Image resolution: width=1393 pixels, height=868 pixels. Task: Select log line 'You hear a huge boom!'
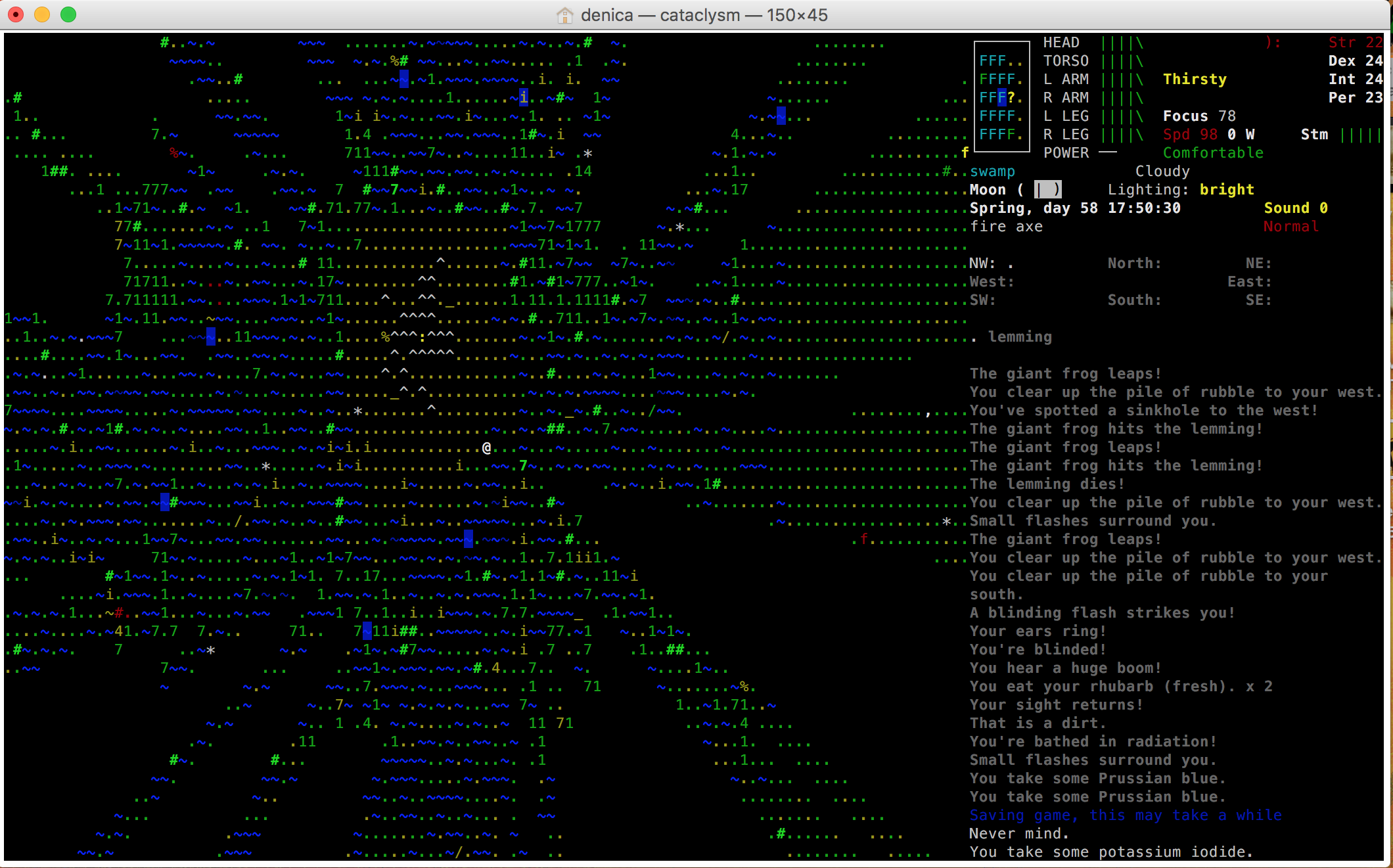tap(1066, 668)
